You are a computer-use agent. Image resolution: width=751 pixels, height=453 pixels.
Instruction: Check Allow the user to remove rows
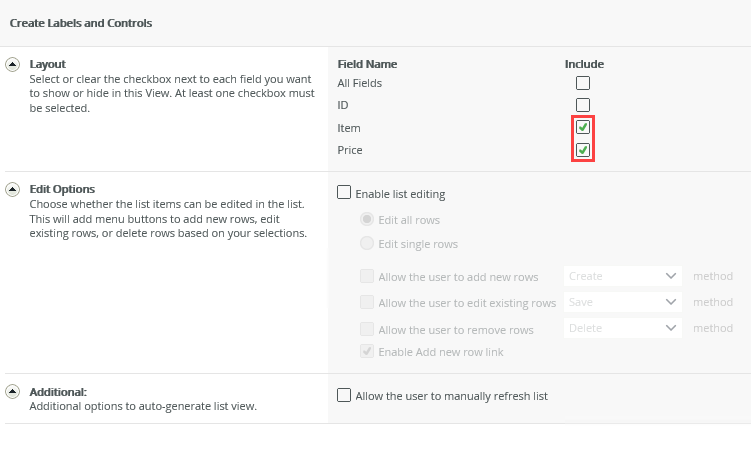(x=367, y=329)
